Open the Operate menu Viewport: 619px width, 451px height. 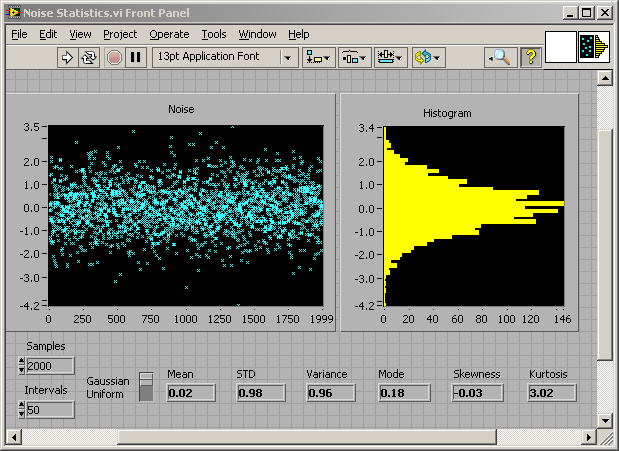(x=169, y=35)
